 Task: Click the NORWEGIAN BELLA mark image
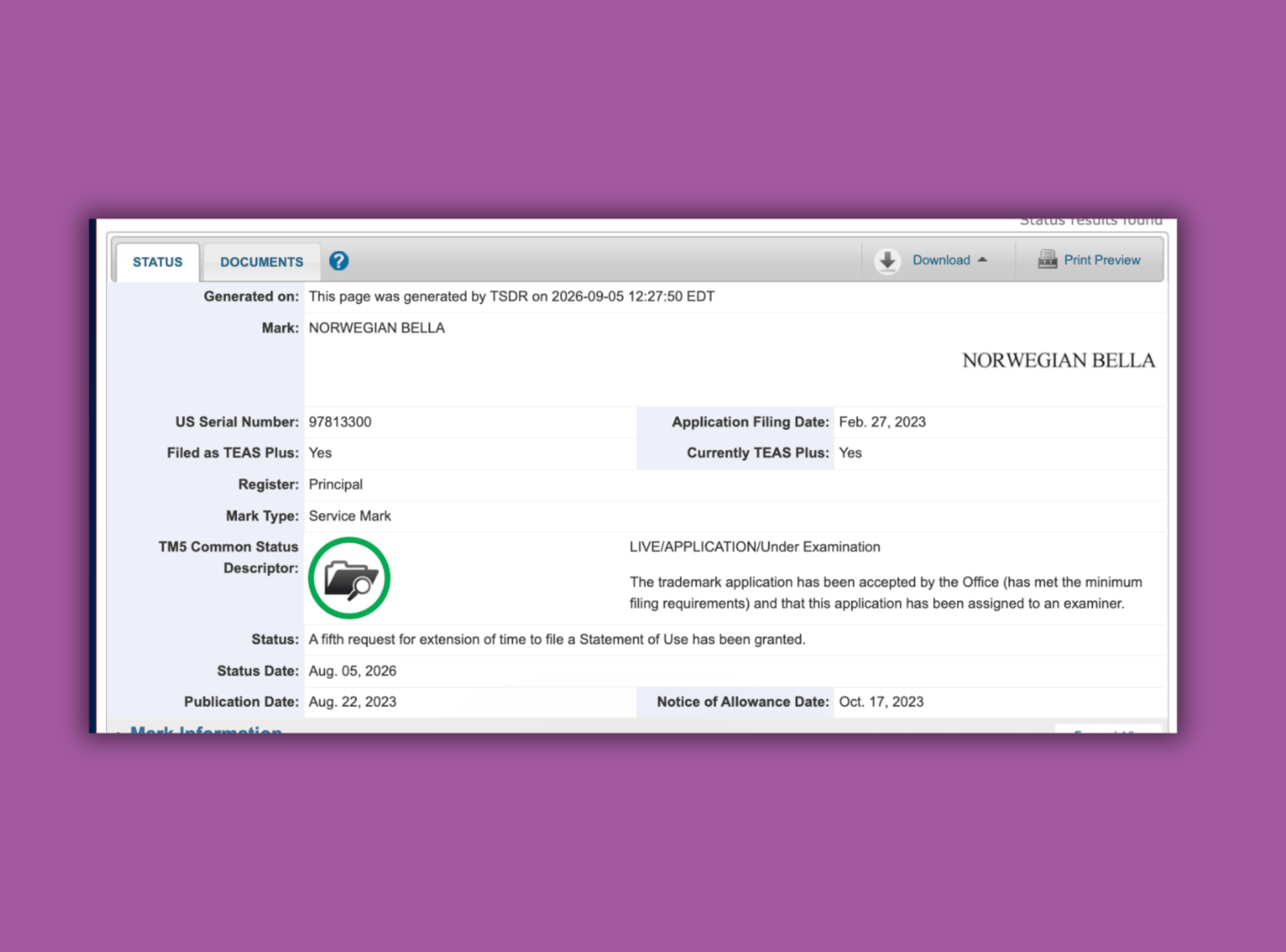point(1058,361)
